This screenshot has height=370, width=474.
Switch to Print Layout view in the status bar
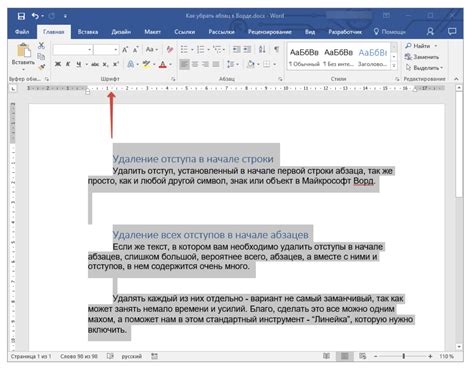[345, 356]
